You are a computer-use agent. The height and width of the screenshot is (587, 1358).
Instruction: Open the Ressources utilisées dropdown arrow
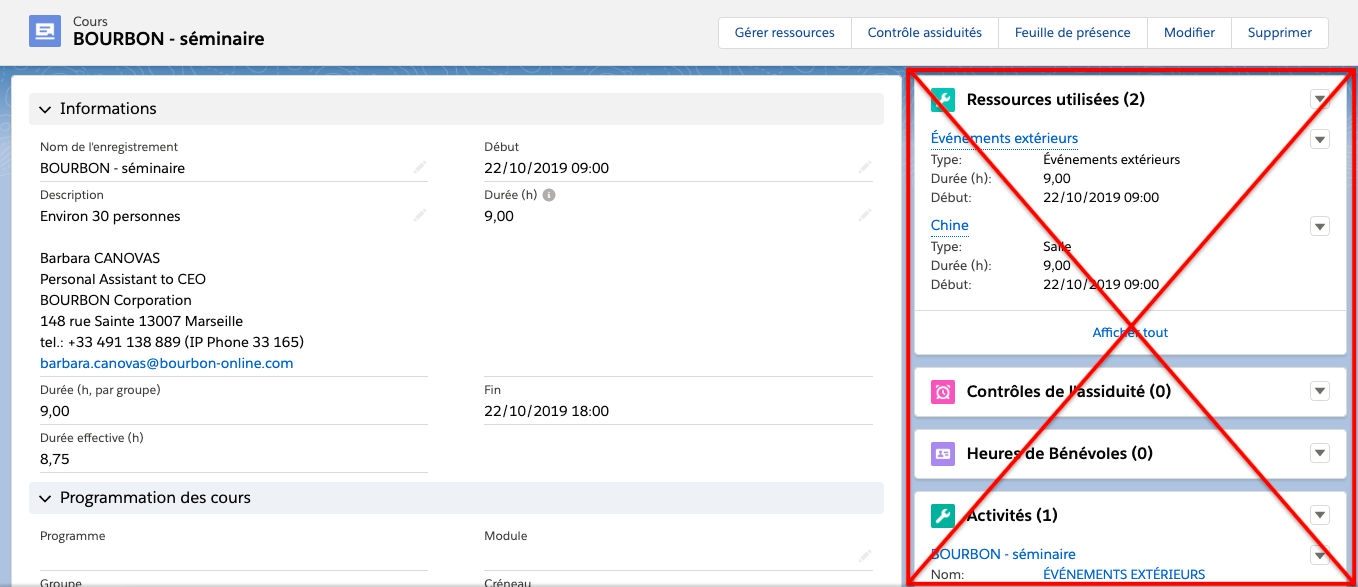coord(1320,99)
